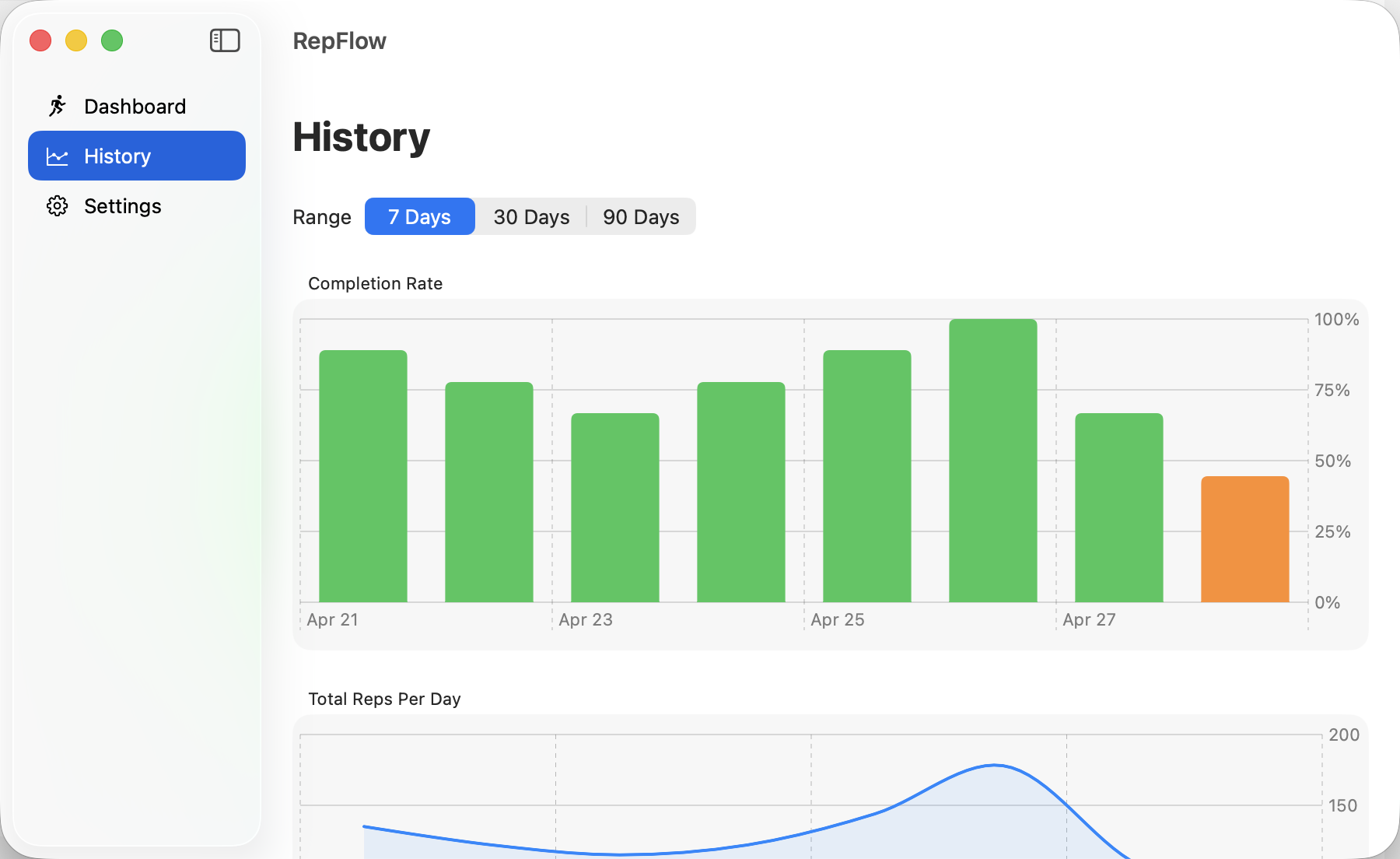Viewport: 1400px width, 859px height.
Task: Click the Range label
Action: (x=322, y=217)
